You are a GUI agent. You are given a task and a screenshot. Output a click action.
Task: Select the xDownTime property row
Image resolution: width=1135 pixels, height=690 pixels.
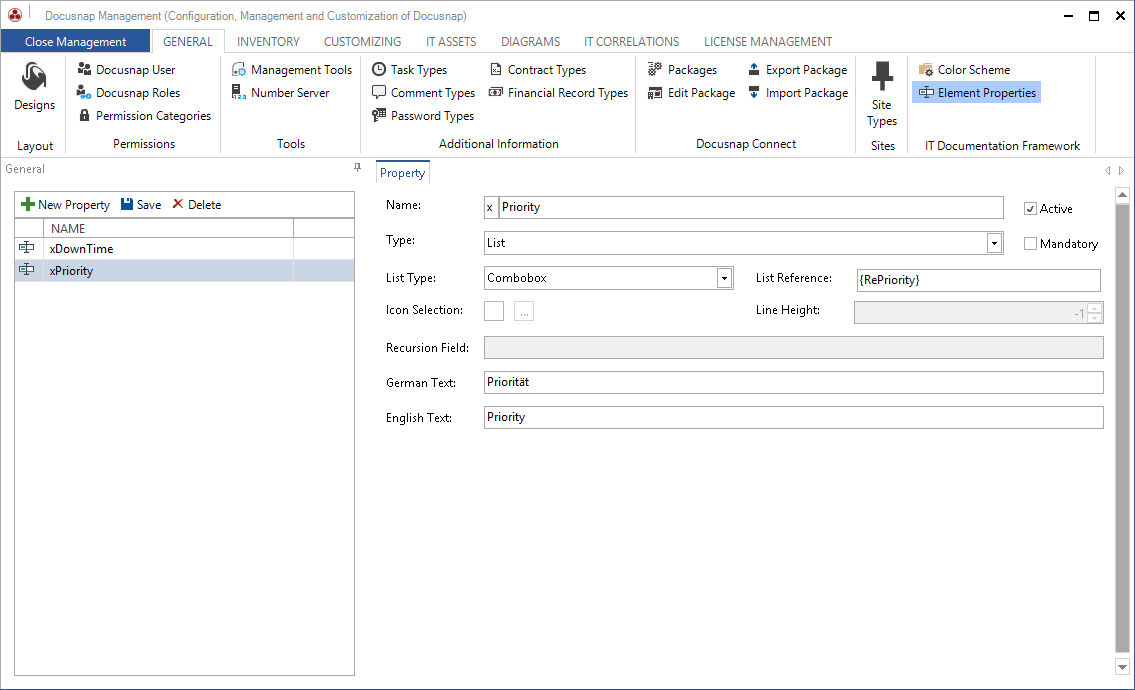[184, 248]
